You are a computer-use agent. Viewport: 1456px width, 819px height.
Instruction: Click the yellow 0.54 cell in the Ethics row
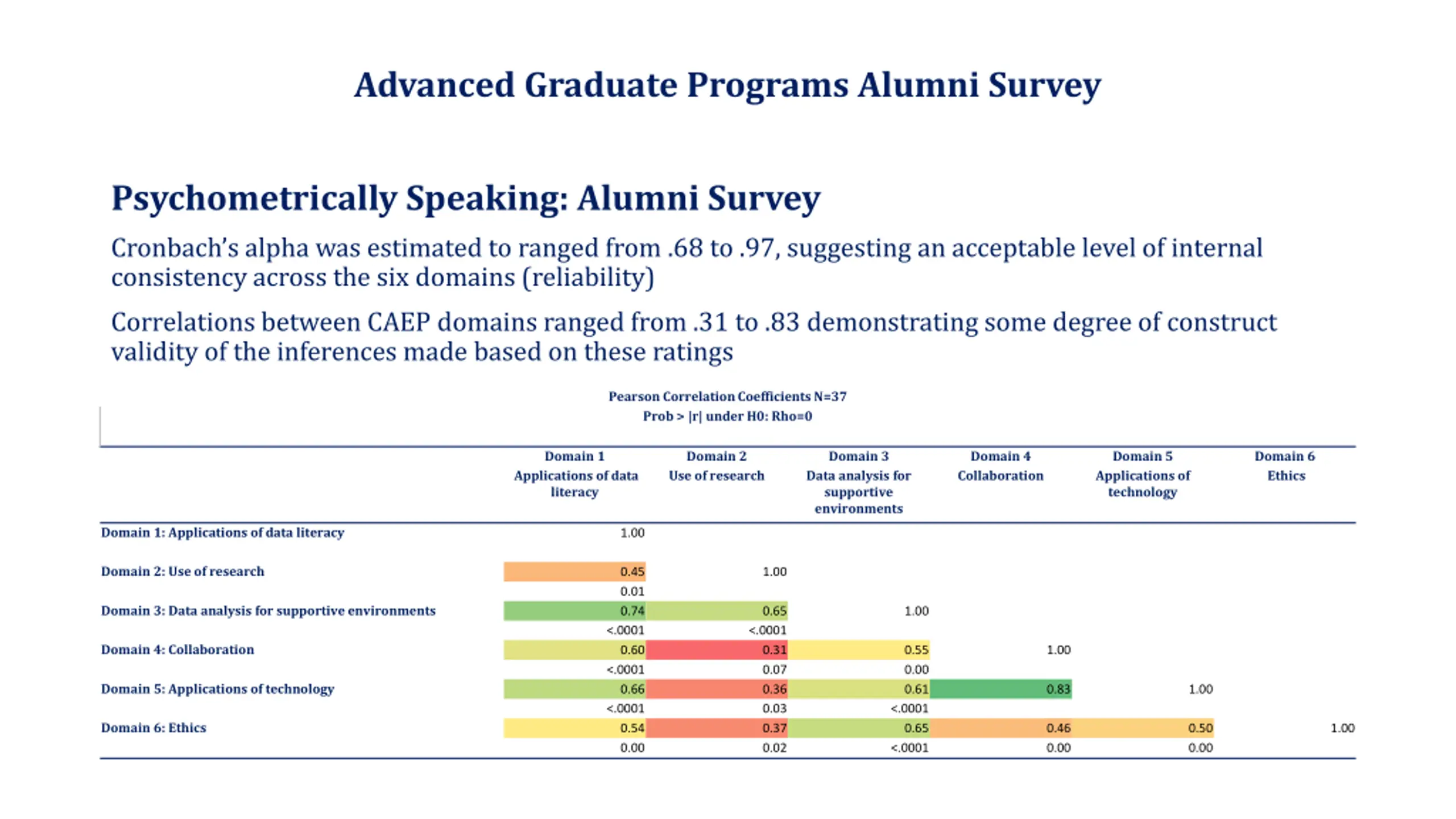point(574,728)
